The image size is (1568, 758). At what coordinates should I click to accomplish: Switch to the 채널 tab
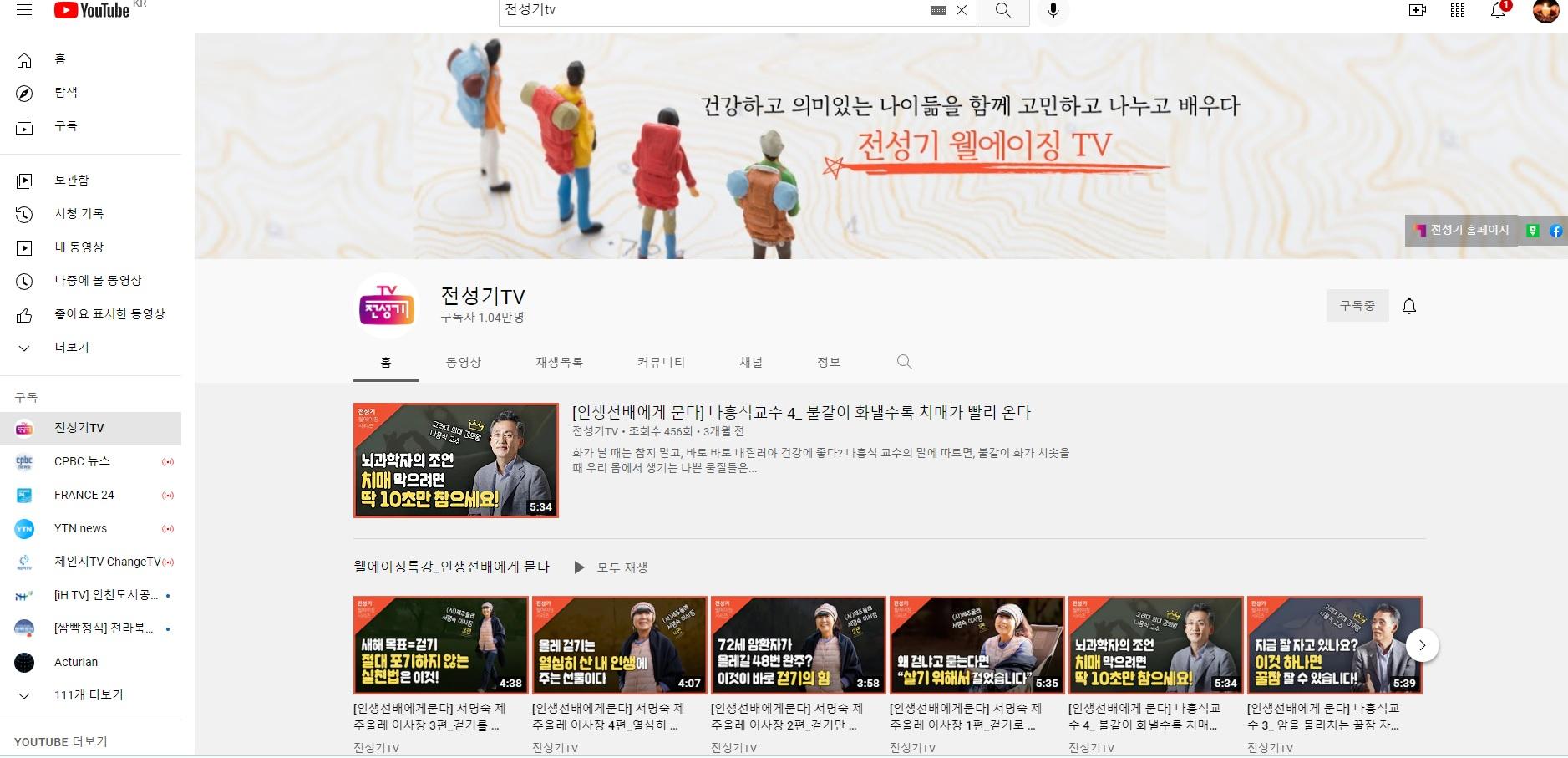click(x=751, y=363)
